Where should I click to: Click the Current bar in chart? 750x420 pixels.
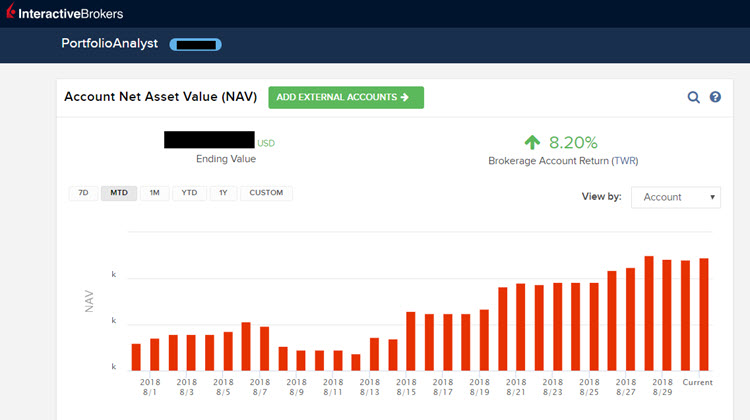704,314
